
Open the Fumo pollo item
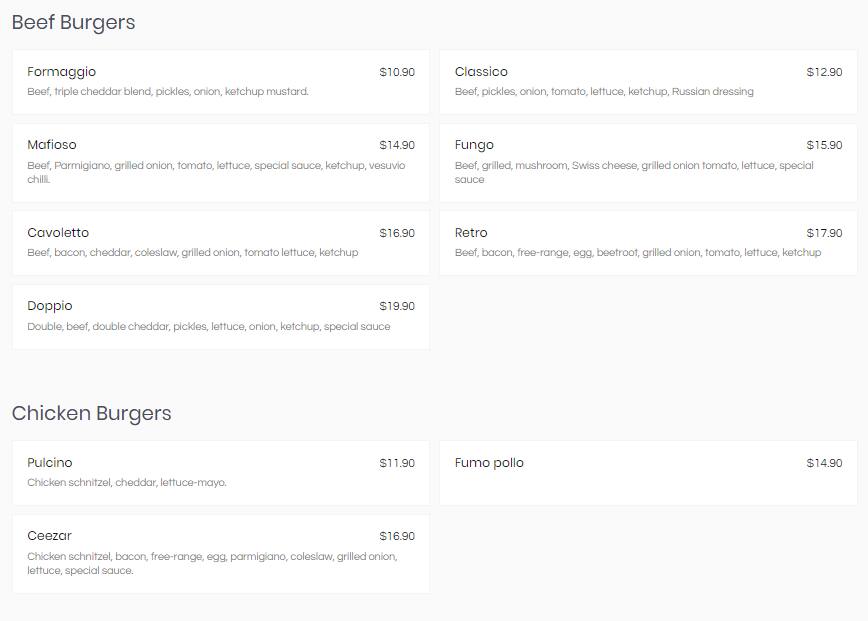[x=648, y=473]
